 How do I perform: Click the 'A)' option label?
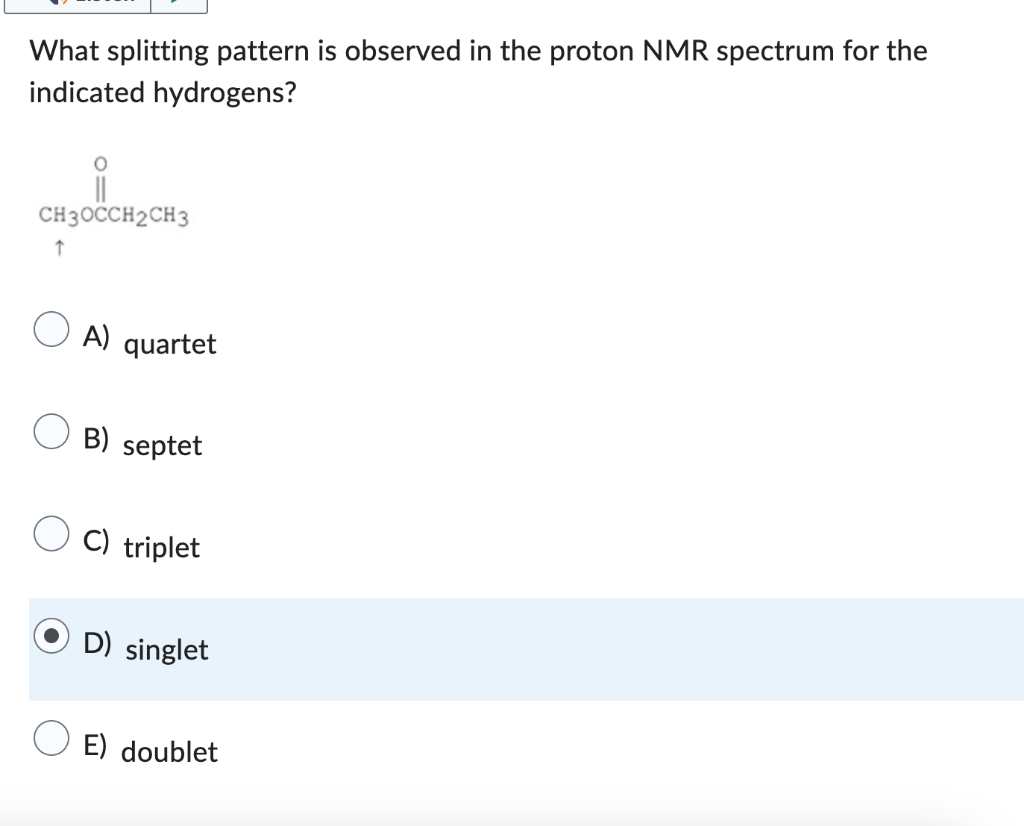(97, 337)
